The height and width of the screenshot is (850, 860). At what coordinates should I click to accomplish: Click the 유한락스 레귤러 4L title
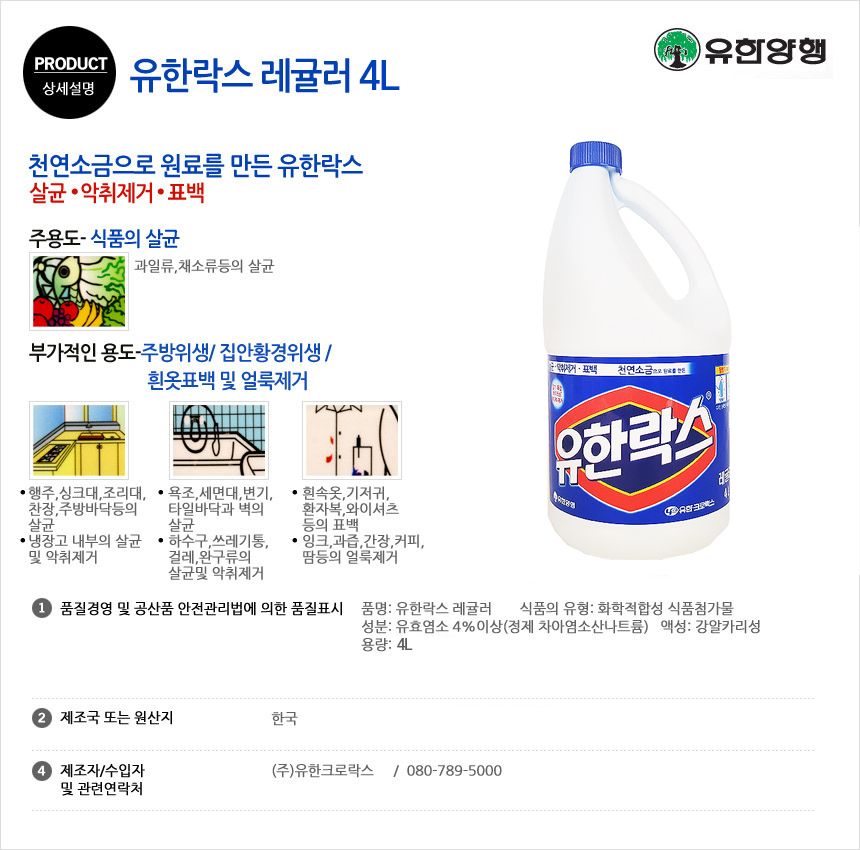(x=265, y=75)
